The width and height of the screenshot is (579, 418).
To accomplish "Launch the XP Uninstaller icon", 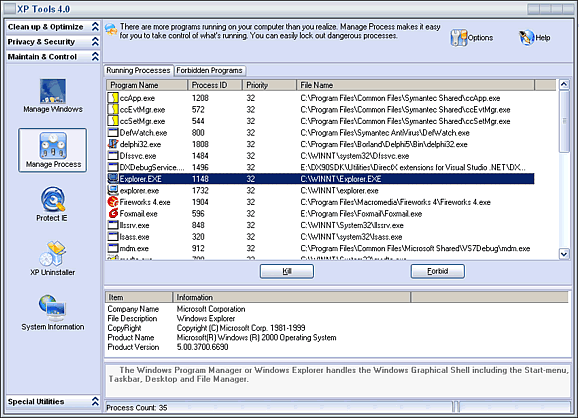I will (x=52, y=253).
